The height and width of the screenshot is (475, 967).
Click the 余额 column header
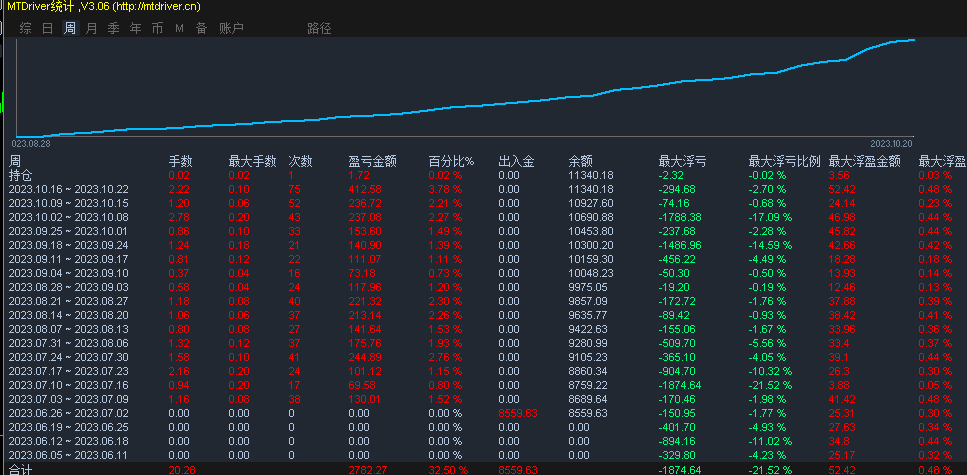580,162
